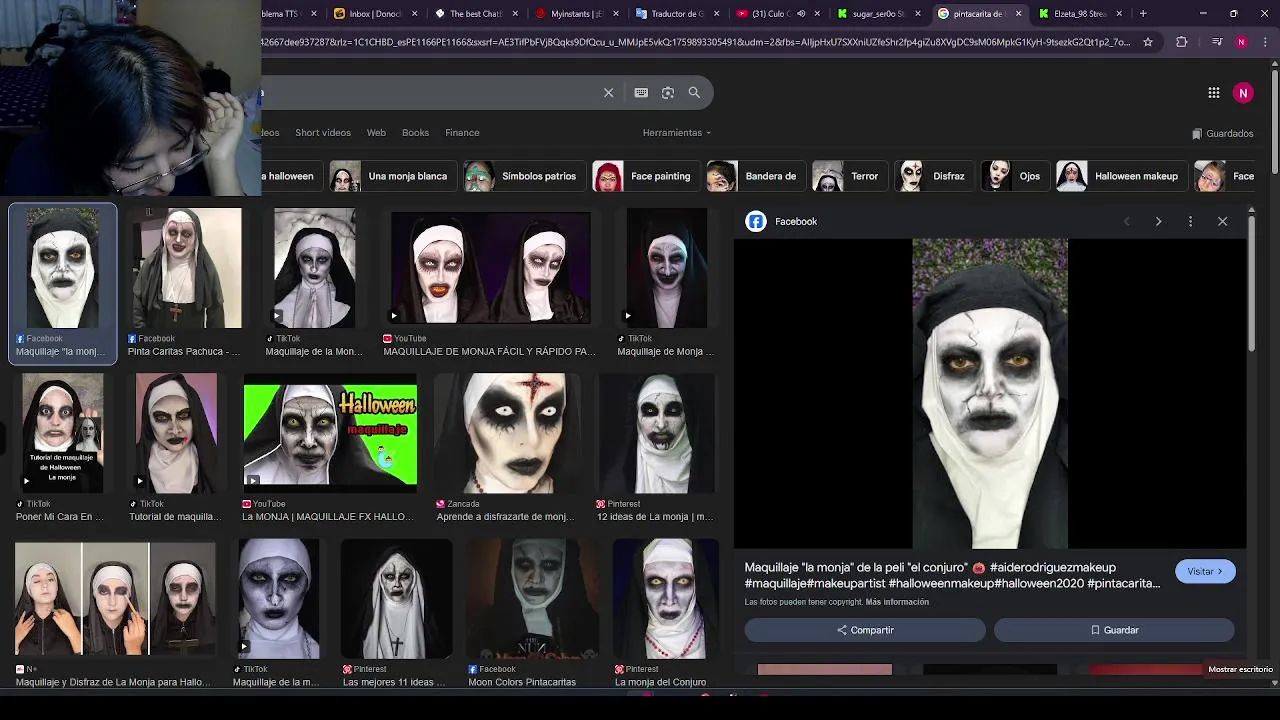Screen dimensions: 1280x720
Task: Switch to the Short videos tab
Action: coord(323,132)
